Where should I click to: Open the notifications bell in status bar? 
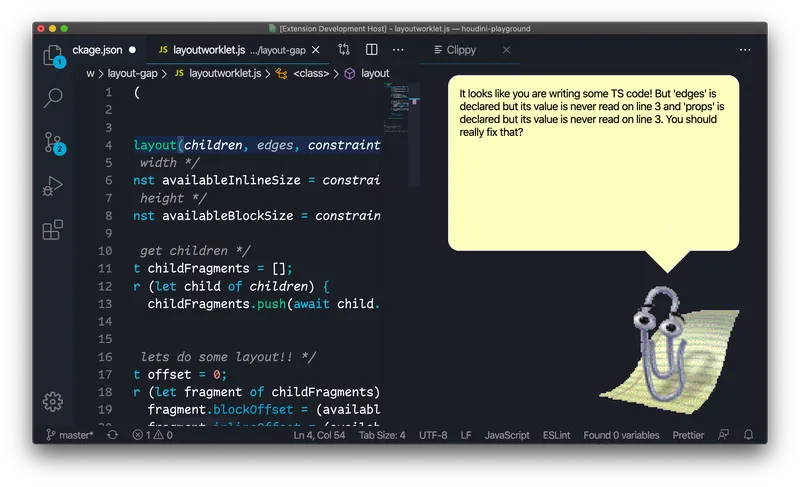(748, 435)
